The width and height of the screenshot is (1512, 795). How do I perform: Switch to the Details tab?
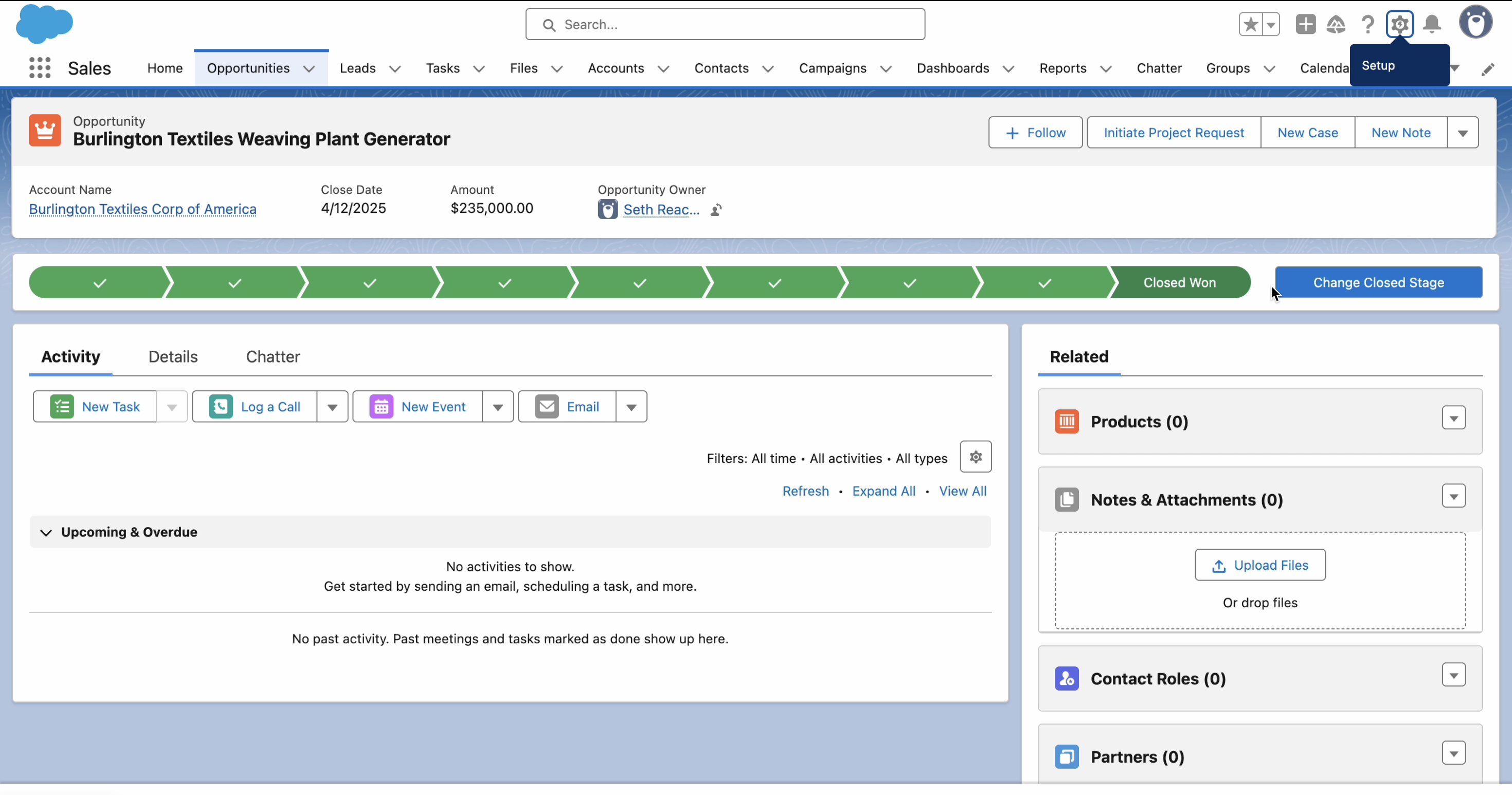173,357
